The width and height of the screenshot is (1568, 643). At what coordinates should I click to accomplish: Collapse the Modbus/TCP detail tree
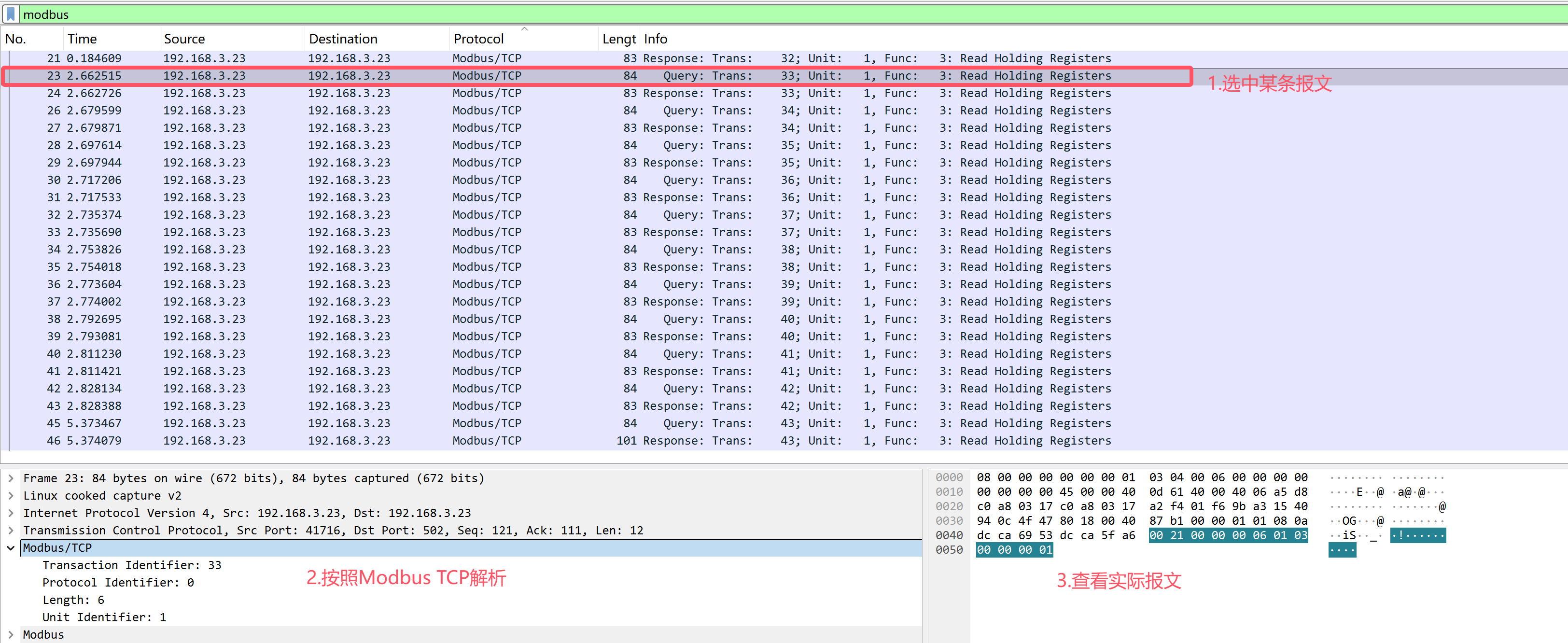tap(11, 548)
